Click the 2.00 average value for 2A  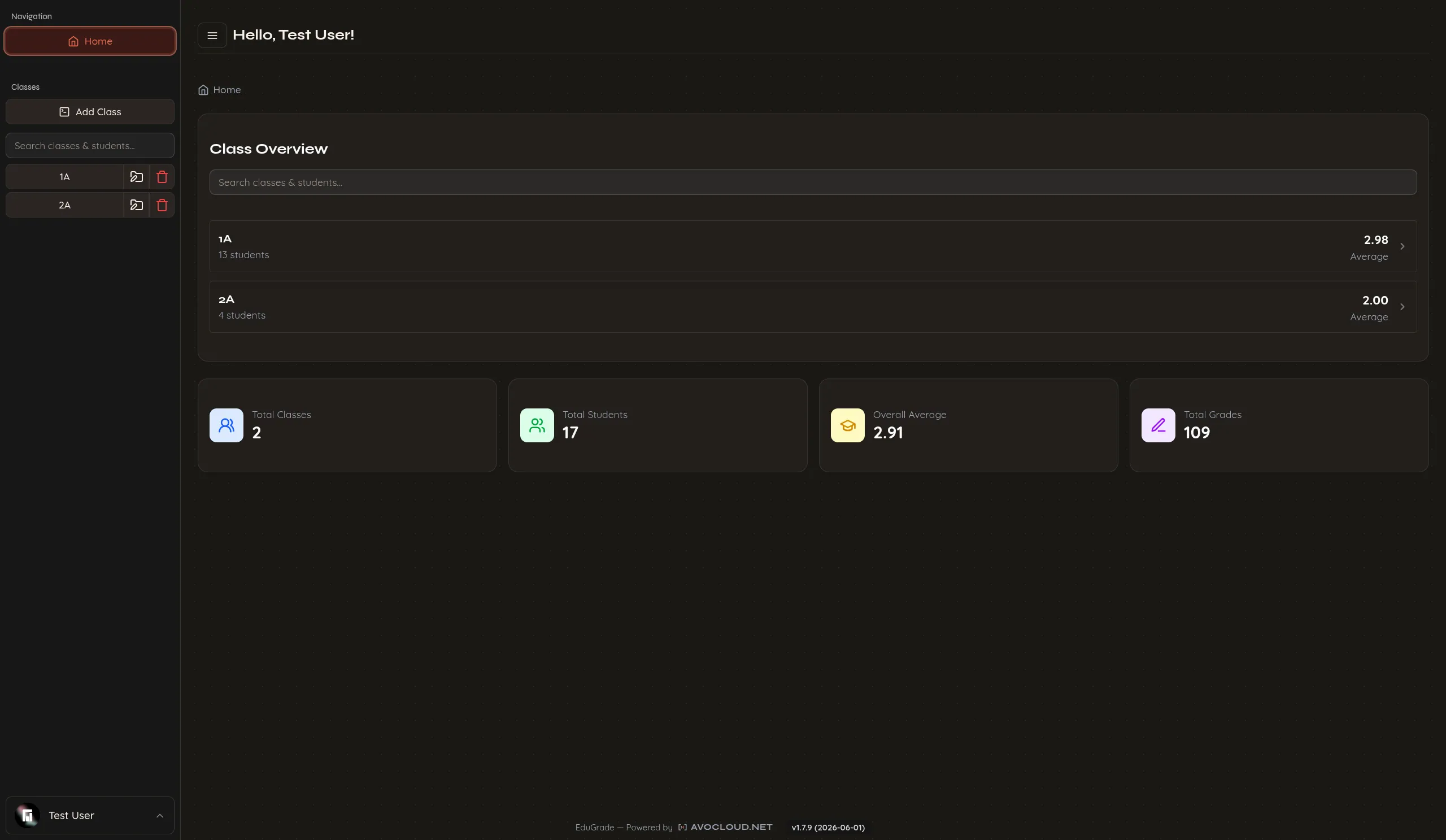(1375, 300)
